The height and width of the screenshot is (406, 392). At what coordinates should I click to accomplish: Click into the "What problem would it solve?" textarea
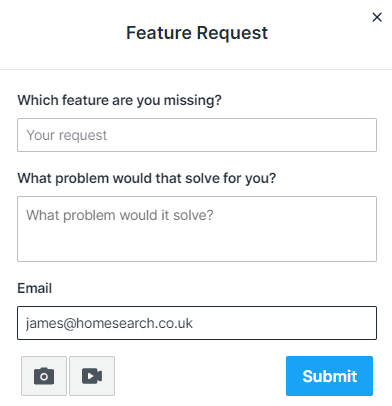point(197,229)
